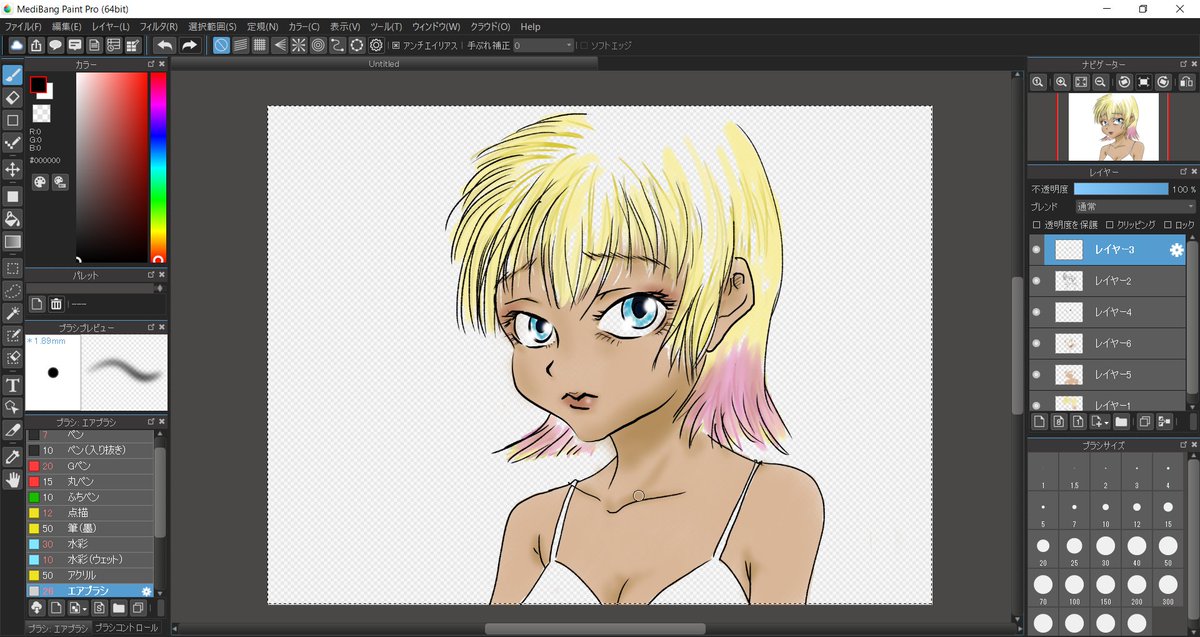
Task: Delete palette color with trash icon
Action: (x=56, y=304)
